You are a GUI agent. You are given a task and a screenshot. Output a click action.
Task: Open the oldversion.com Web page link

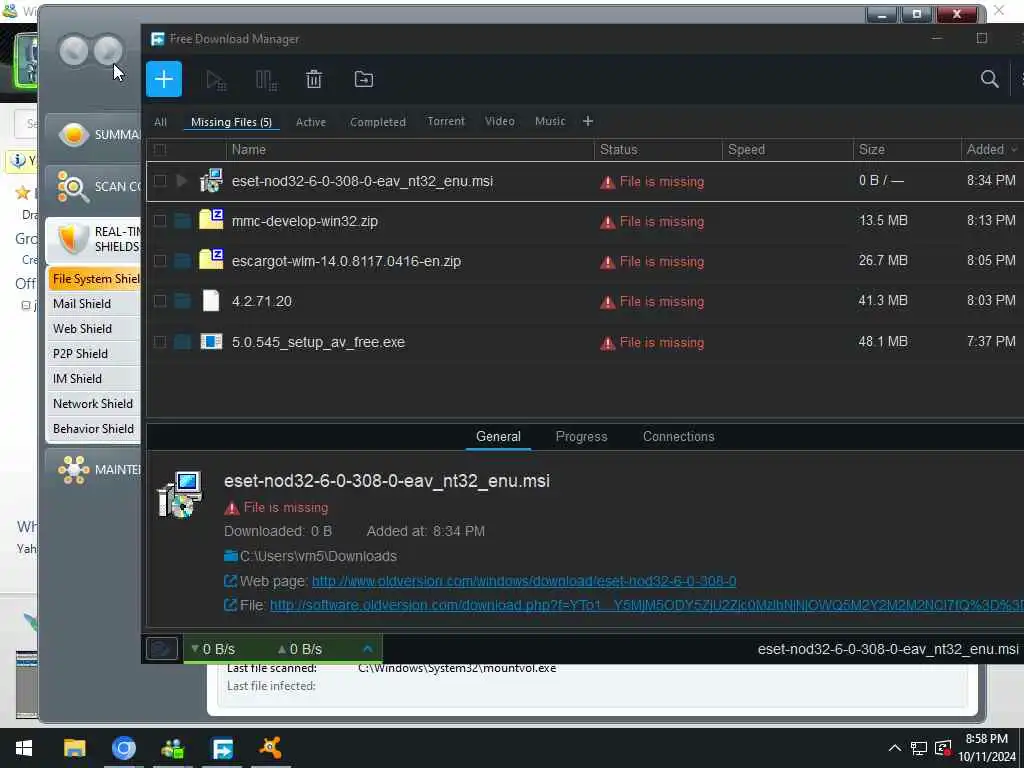(x=524, y=581)
